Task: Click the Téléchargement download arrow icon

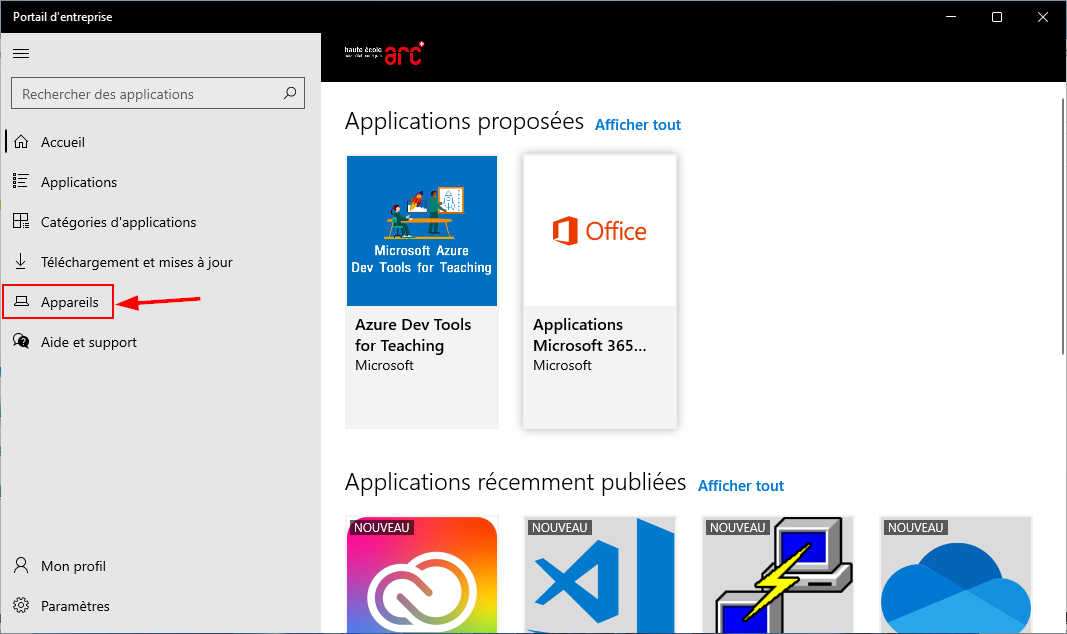Action: [21, 261]
